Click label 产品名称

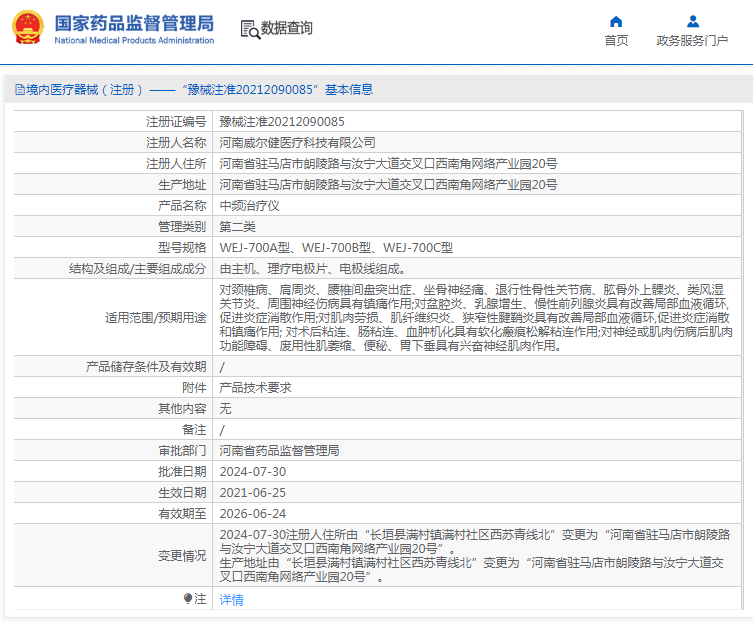(182, 206)
